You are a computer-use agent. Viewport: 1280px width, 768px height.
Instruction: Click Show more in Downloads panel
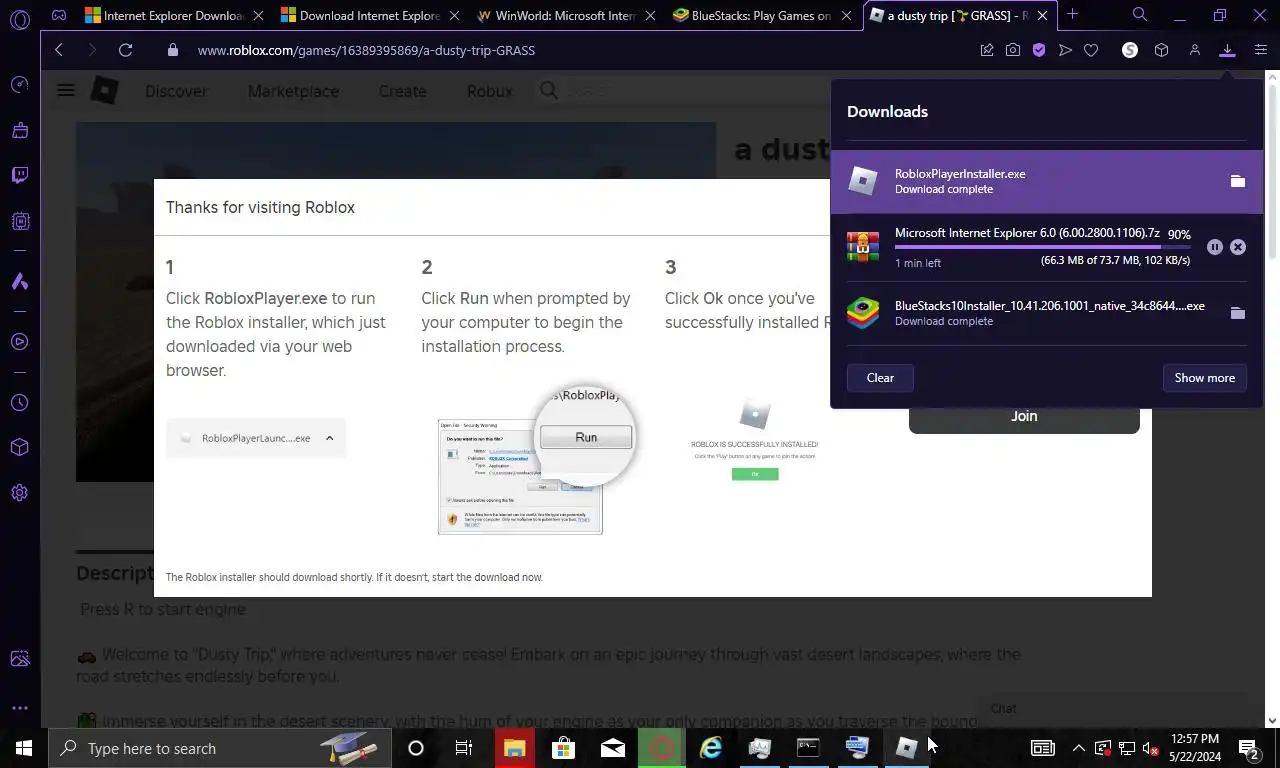tap(1204, 378)
